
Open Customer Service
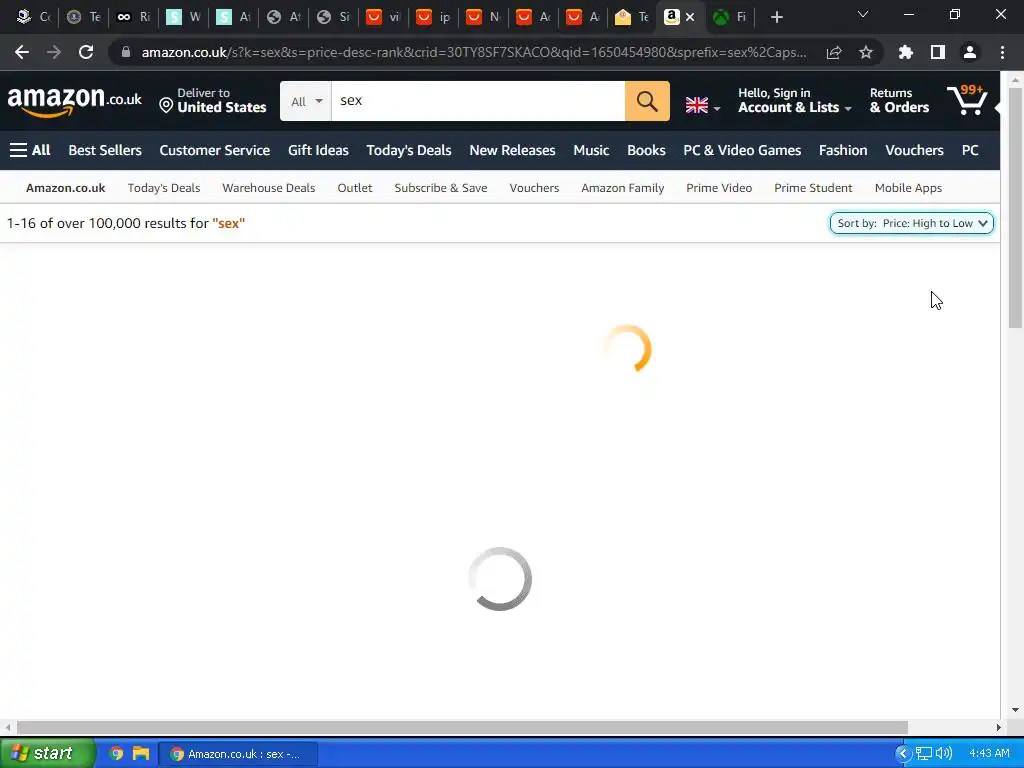(x=215, y=150)
